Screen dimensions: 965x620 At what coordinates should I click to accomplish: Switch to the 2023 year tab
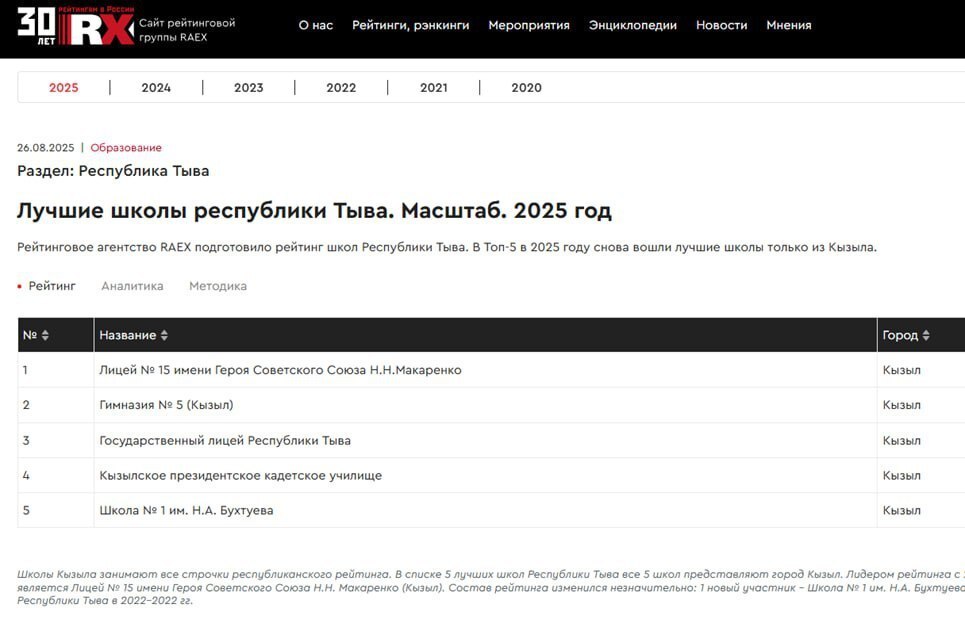tap(248, 88)
